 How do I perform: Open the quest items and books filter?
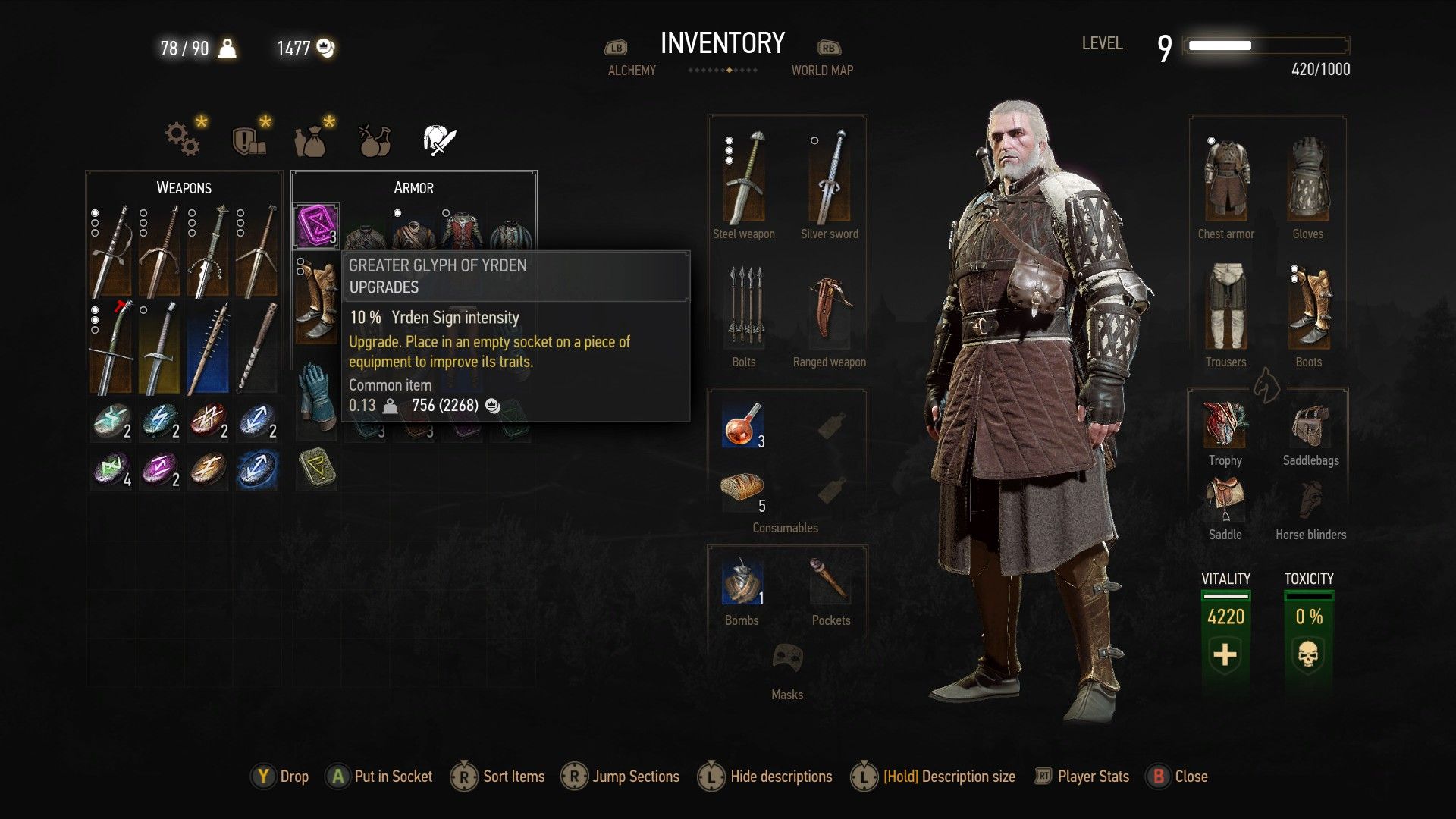pos(249,140)
